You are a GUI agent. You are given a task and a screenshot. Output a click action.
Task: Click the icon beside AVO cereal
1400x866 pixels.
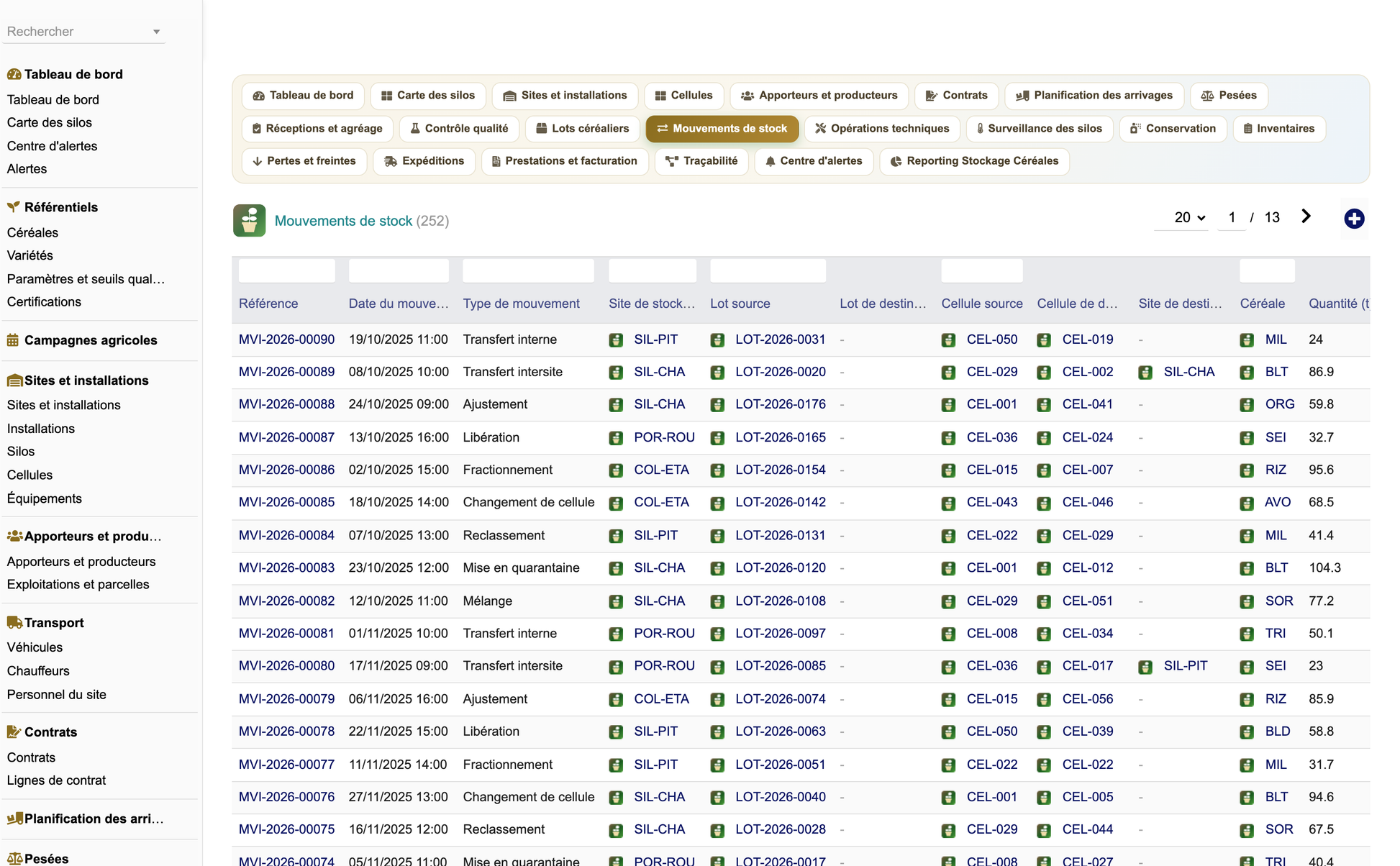(1247, 503)
